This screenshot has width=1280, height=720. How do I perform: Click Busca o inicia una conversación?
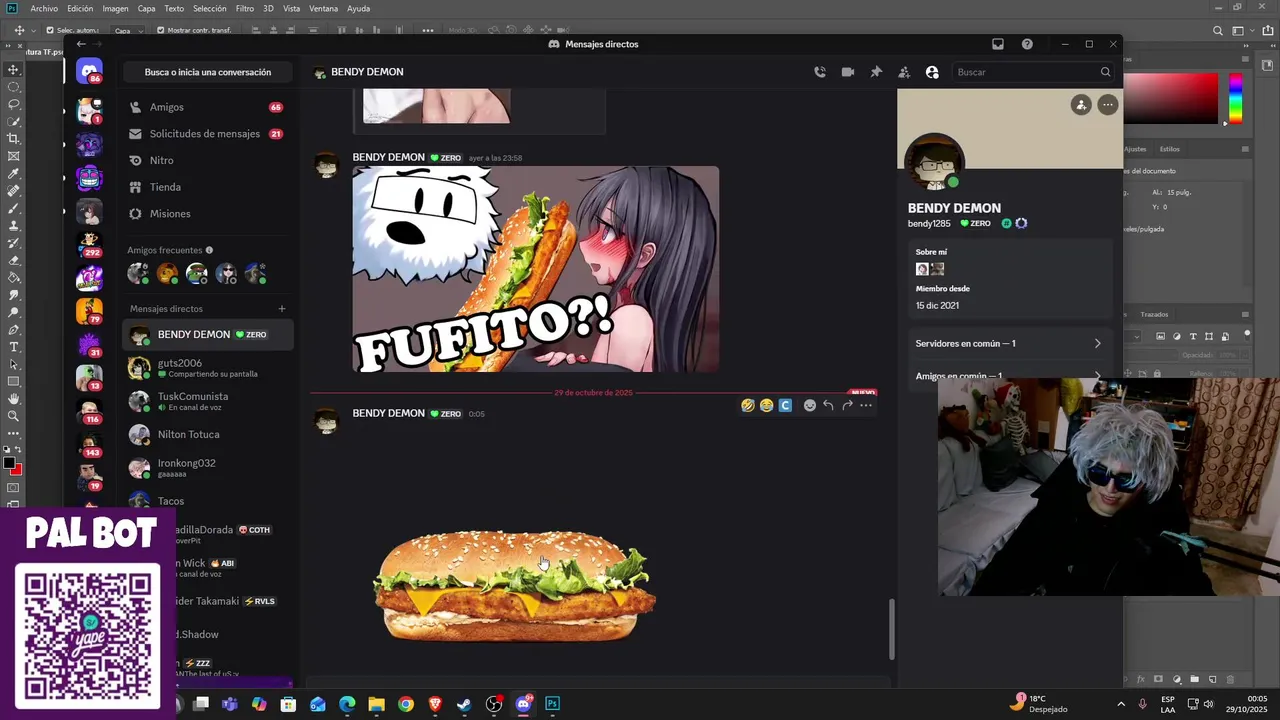pos(208,72)
